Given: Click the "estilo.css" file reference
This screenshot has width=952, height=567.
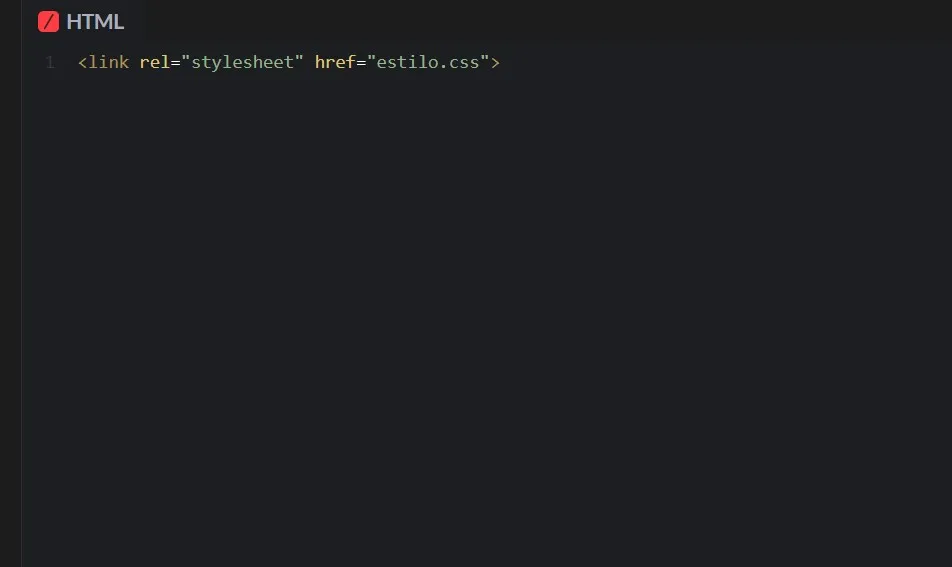Looking at the screenshot, I should coord(428,62).
